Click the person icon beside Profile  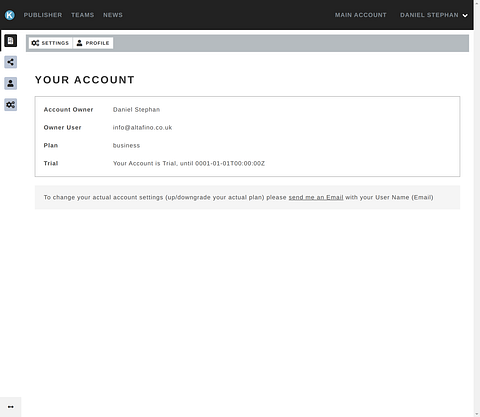[x=79, y=43]
